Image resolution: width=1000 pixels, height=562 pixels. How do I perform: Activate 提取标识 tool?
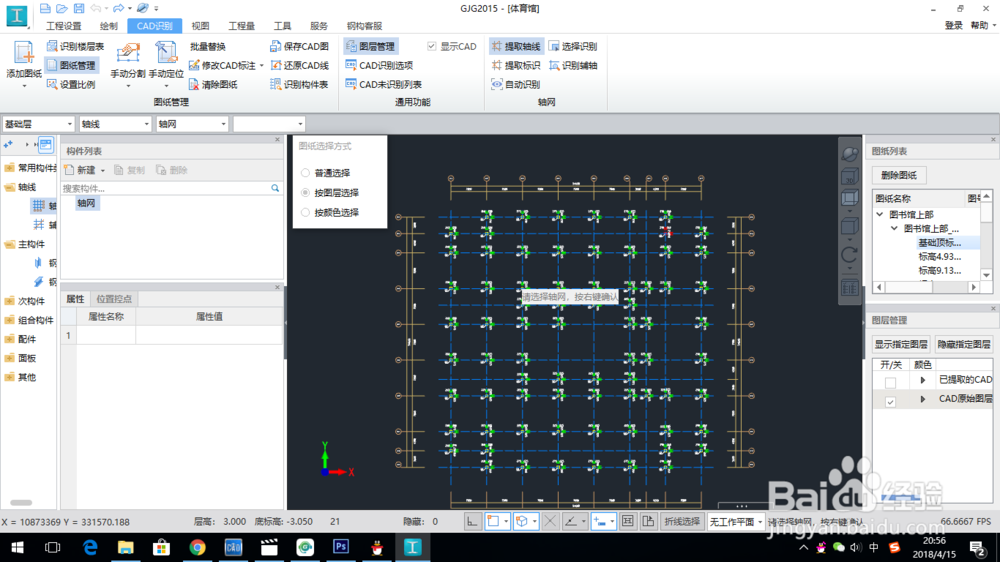516,65
